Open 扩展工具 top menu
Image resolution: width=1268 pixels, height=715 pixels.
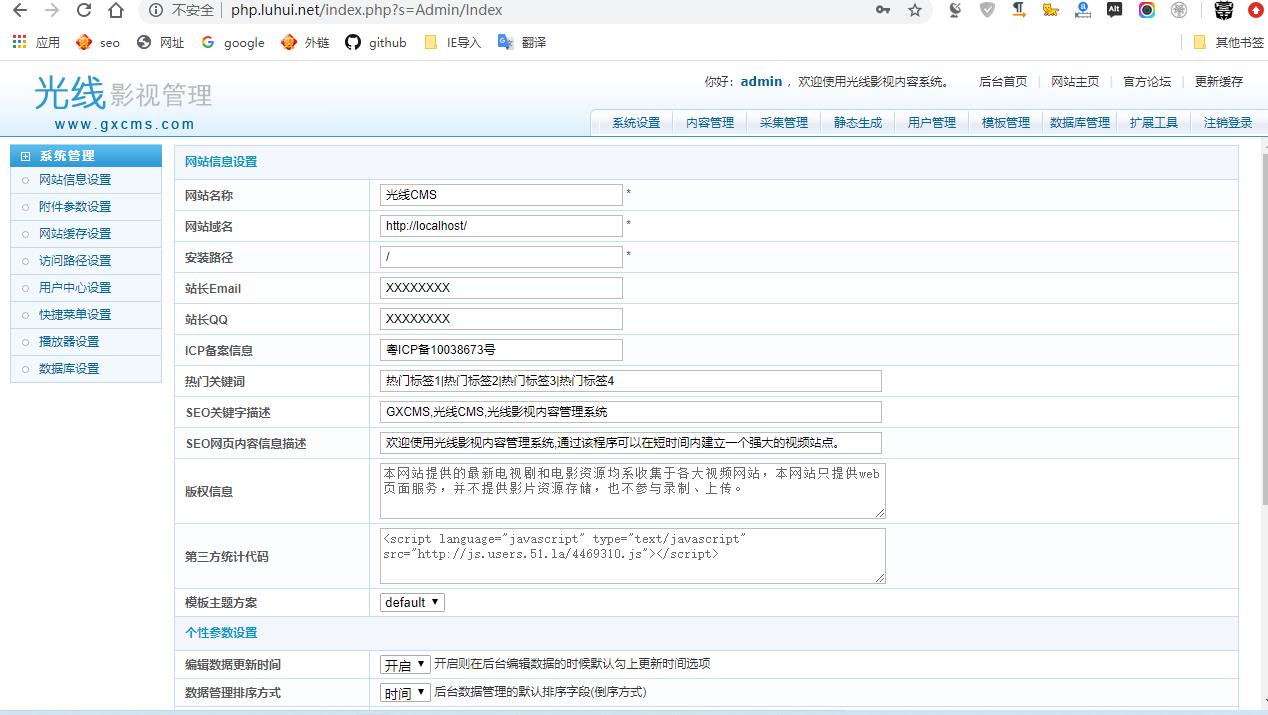pos(1154,122)
